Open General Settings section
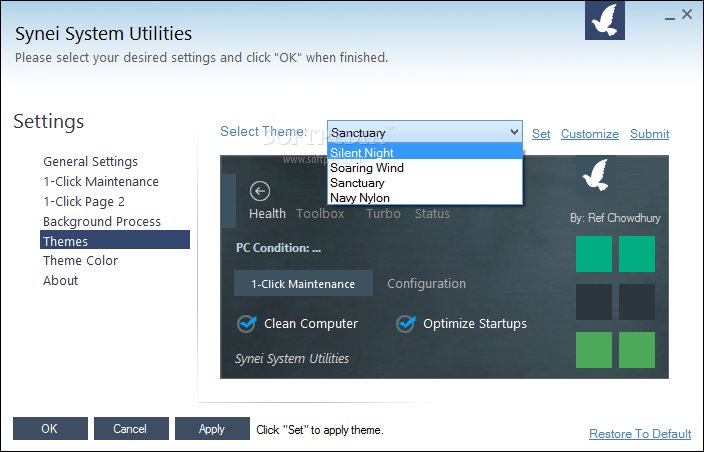 pyautogui.click(x=90, y=162)
